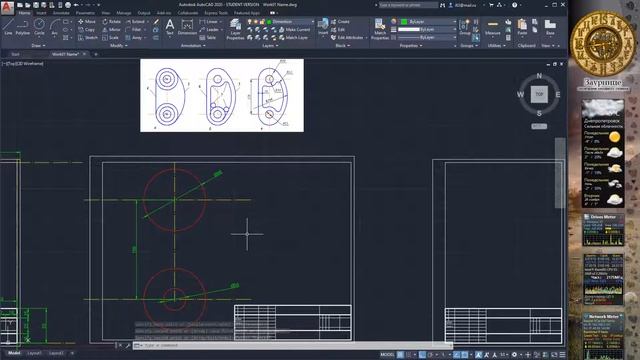Click the Fillet button
640x360 pixels.
[134, 29]
